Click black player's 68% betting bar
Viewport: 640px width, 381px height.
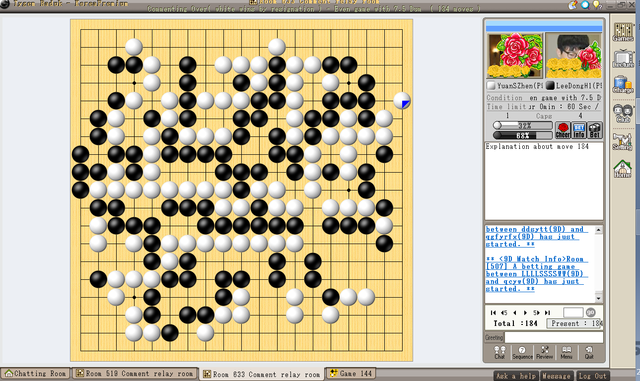coord(523,135)
